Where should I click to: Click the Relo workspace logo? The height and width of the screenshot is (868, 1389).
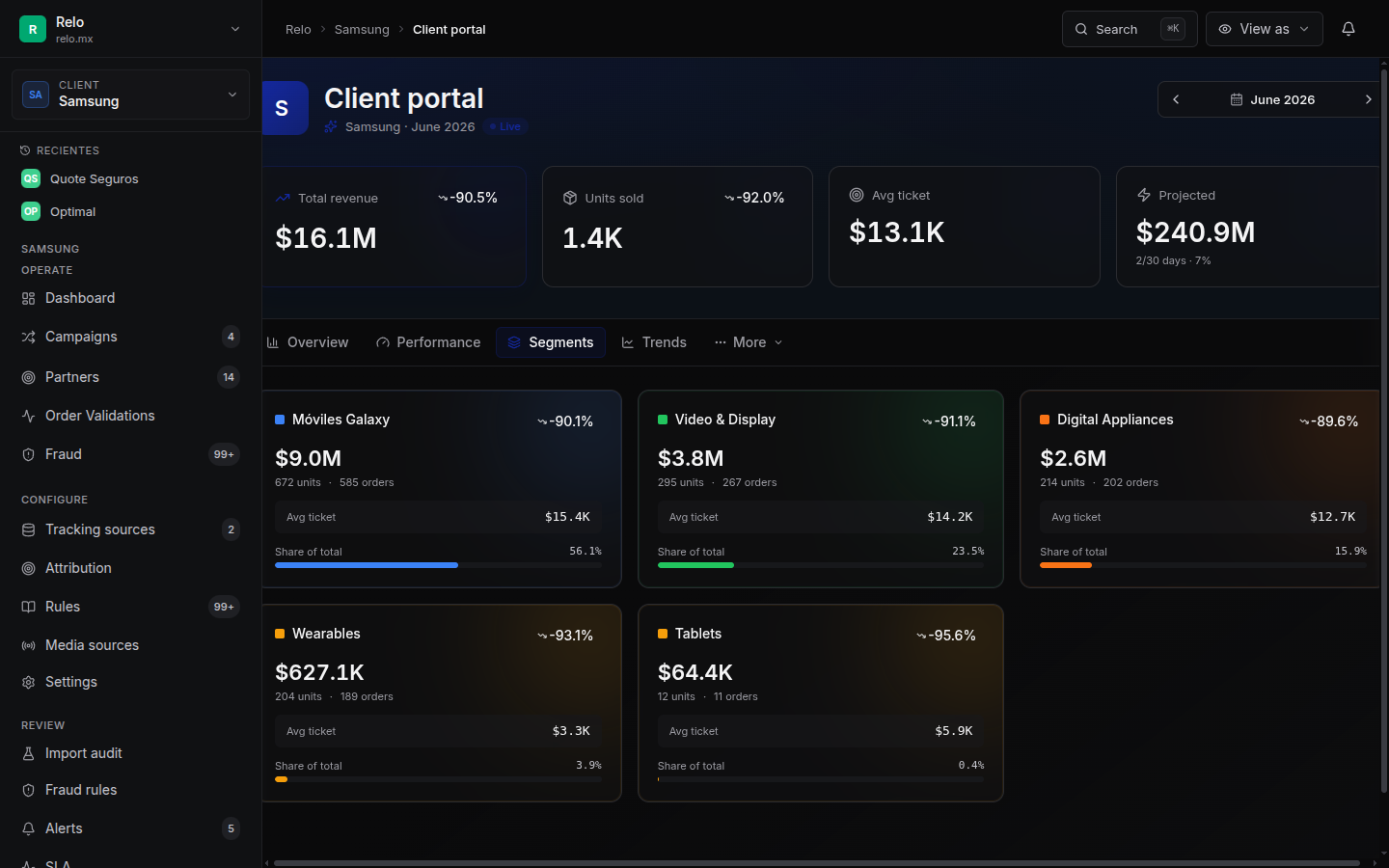(33, 29)
